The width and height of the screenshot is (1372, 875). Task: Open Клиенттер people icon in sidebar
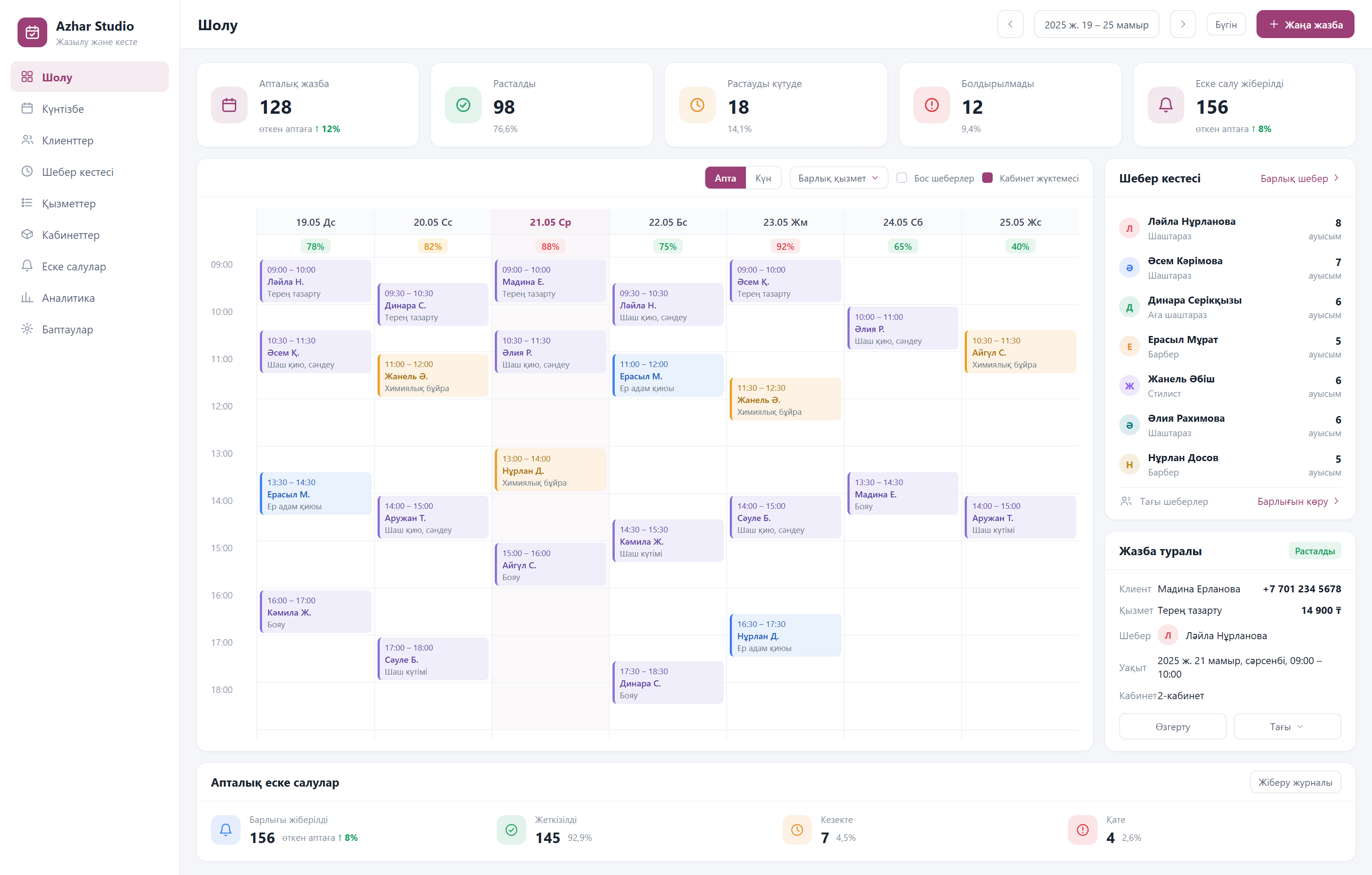click(27, 140)
